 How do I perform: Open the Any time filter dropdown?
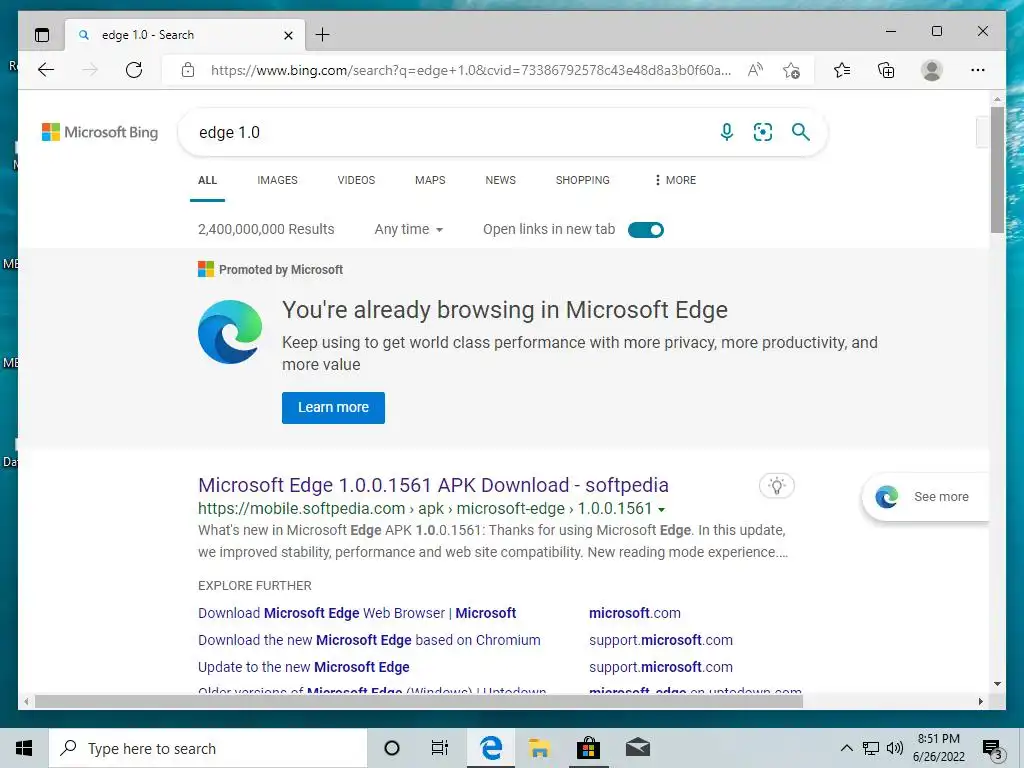pos(409,229)
